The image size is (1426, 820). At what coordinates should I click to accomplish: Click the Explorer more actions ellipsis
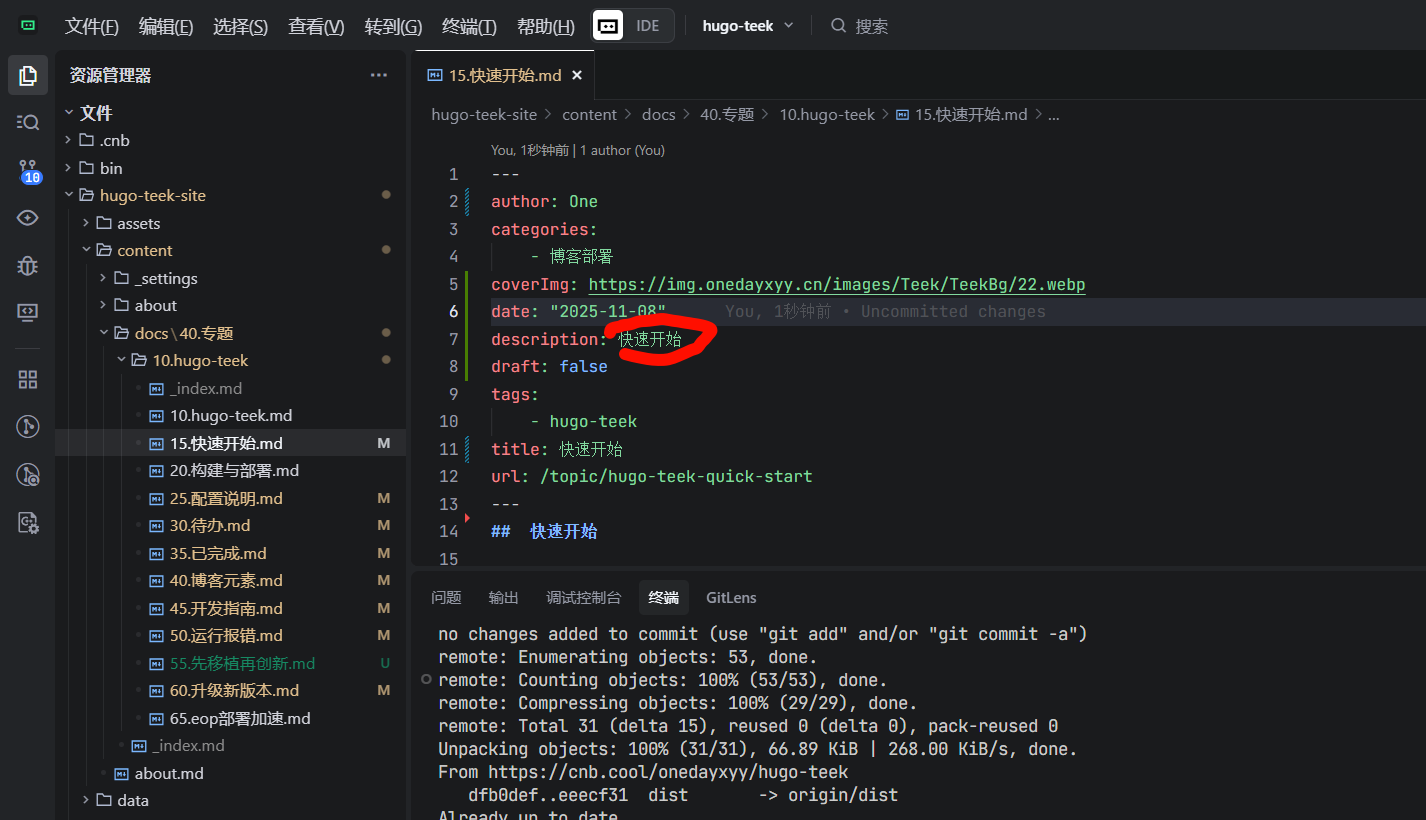(x=379, y=75)
